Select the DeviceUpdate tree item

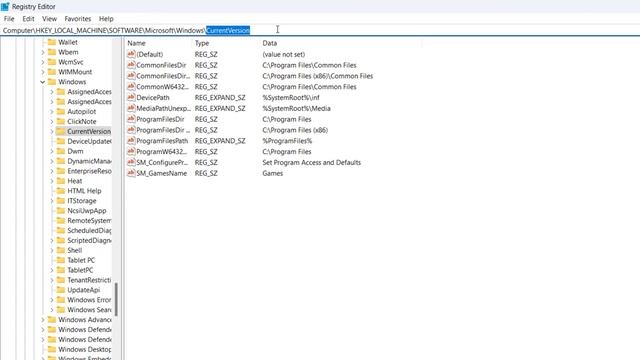click(89, 141)
